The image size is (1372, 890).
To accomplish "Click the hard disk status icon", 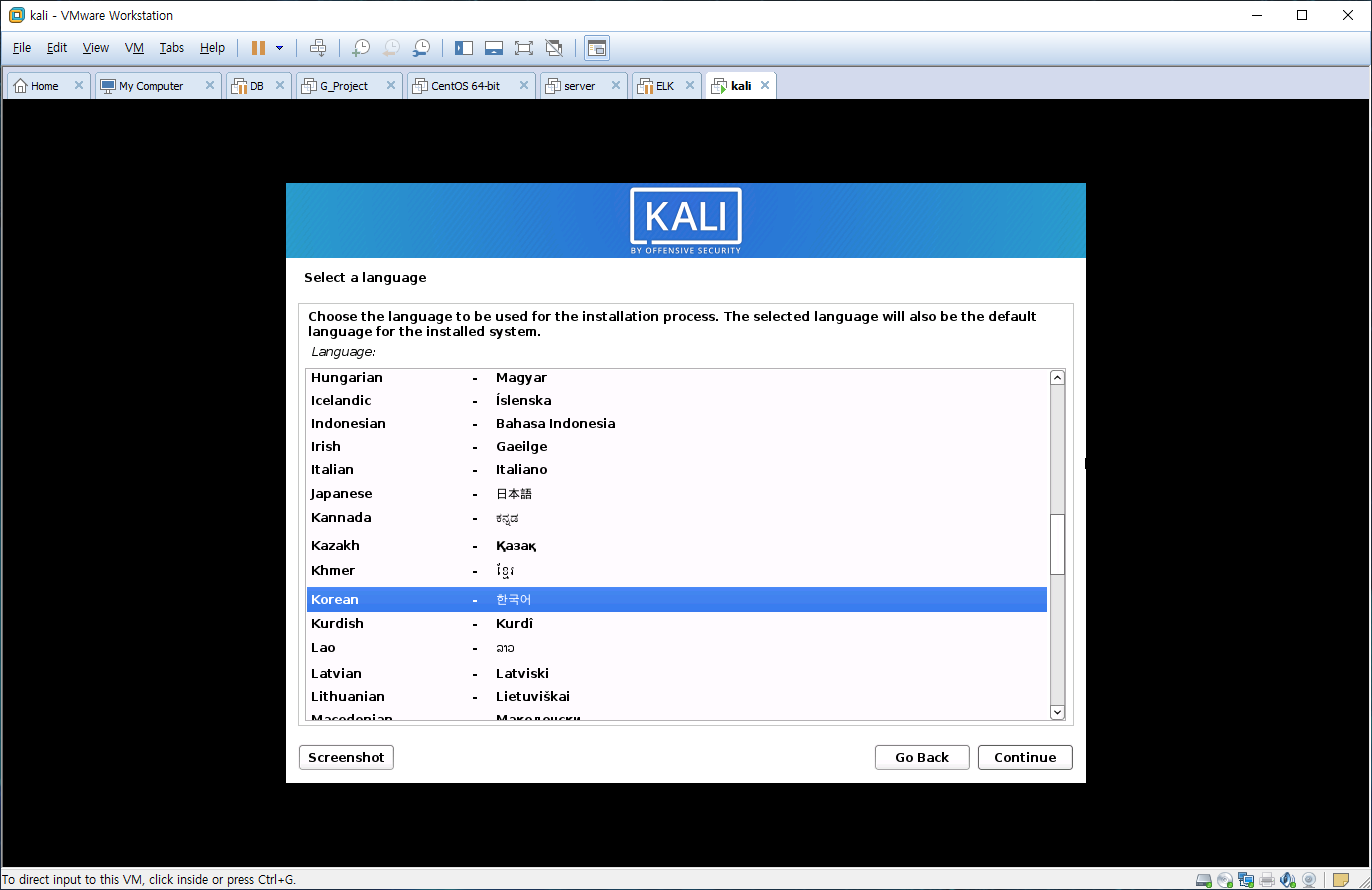I will coord(1205,880).
